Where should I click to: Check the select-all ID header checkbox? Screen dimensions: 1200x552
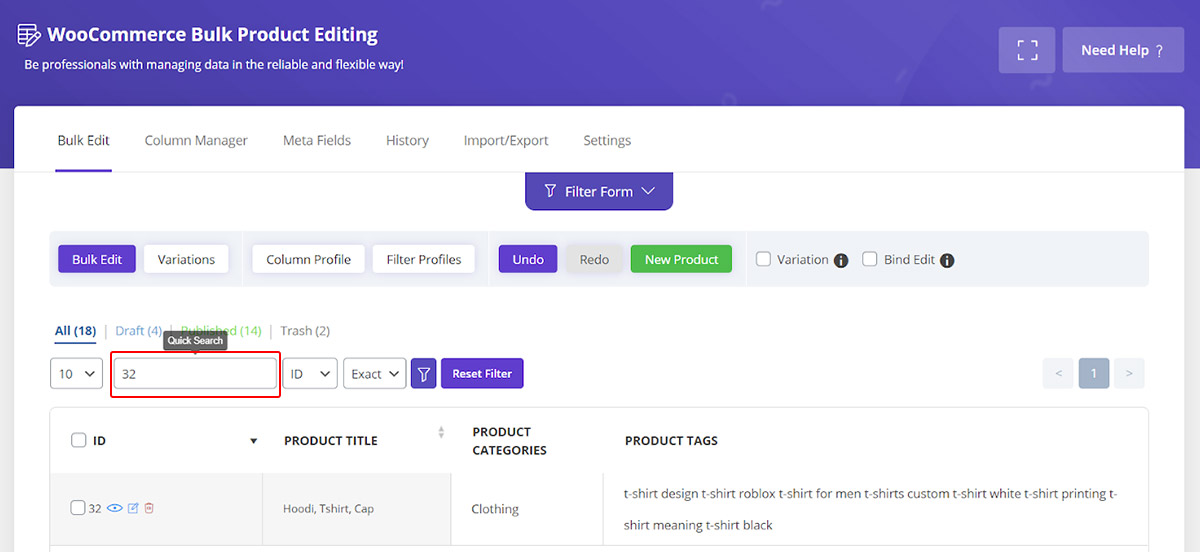[79, 440]
